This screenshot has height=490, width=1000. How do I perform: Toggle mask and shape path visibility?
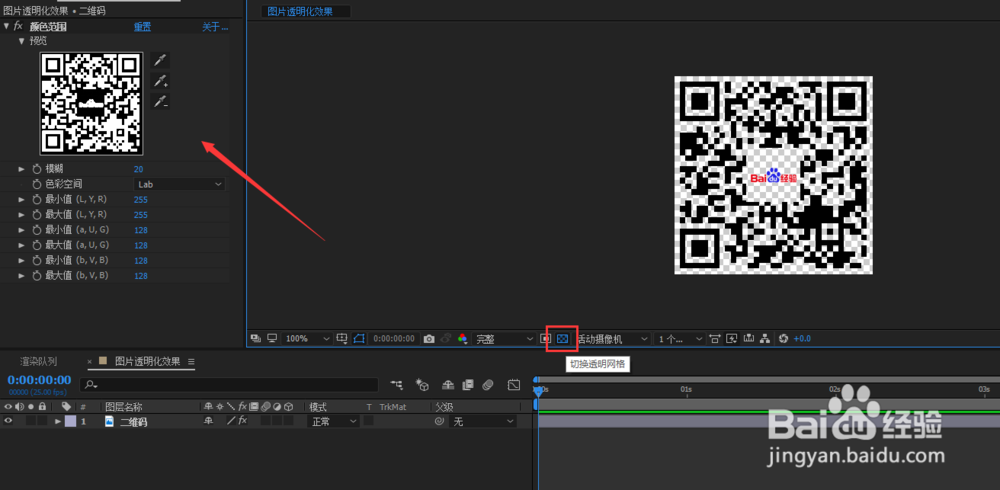pyautogui.click(x=360, y=338)
